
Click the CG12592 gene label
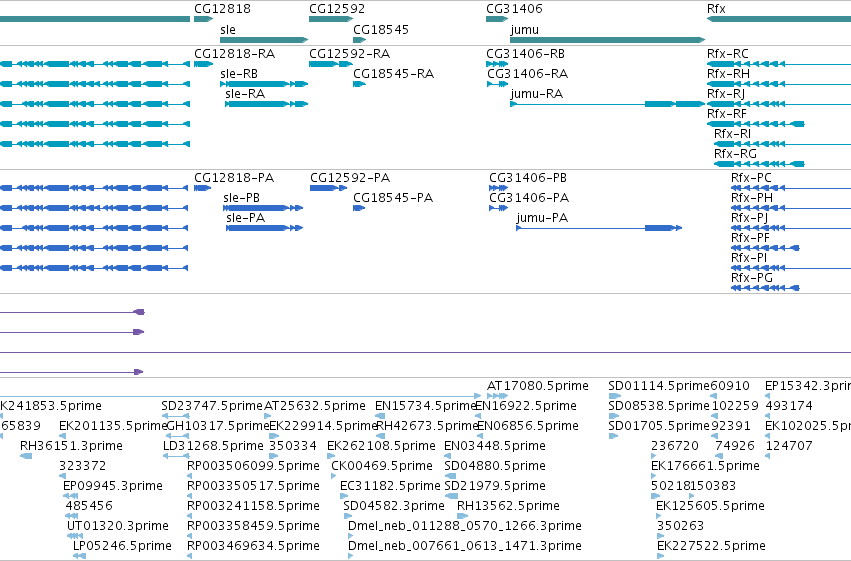pyautogui.click(x=337, y=9)
